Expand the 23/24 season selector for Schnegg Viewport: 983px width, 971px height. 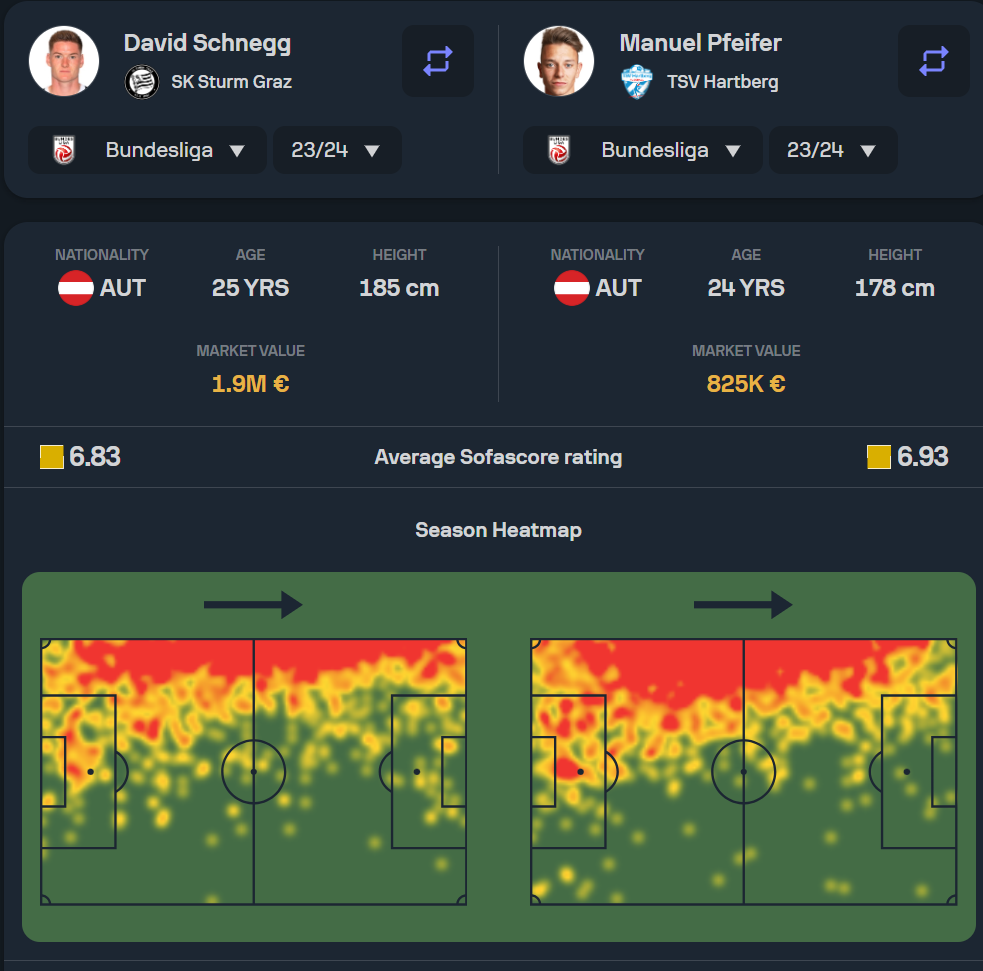(337, 150)
